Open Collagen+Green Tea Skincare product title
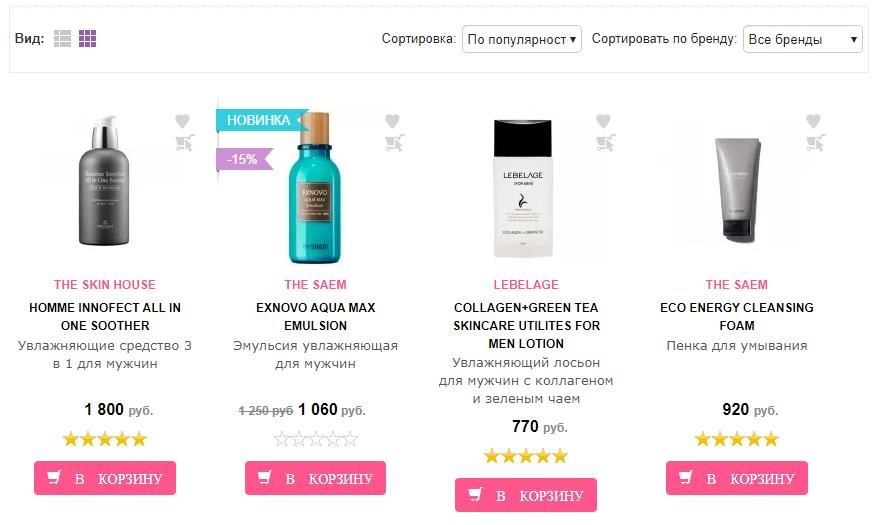Viewport: 891px width, 525px height. pos(526,325)
